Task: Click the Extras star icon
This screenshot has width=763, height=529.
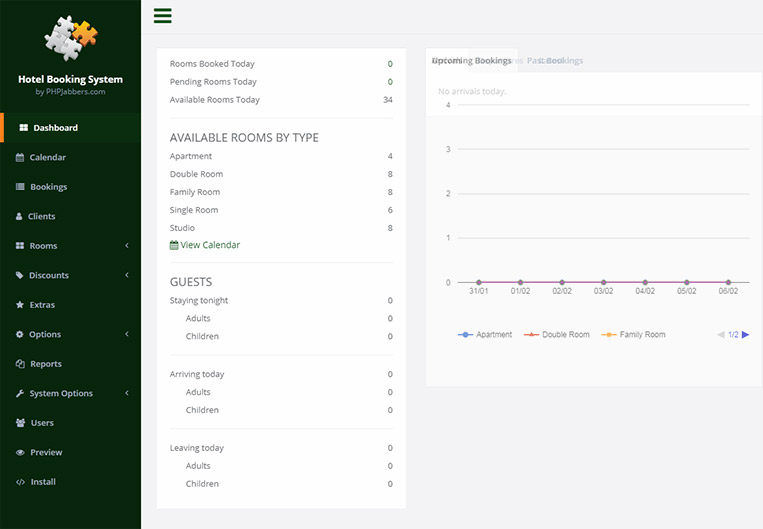Action: coord(20,305)
